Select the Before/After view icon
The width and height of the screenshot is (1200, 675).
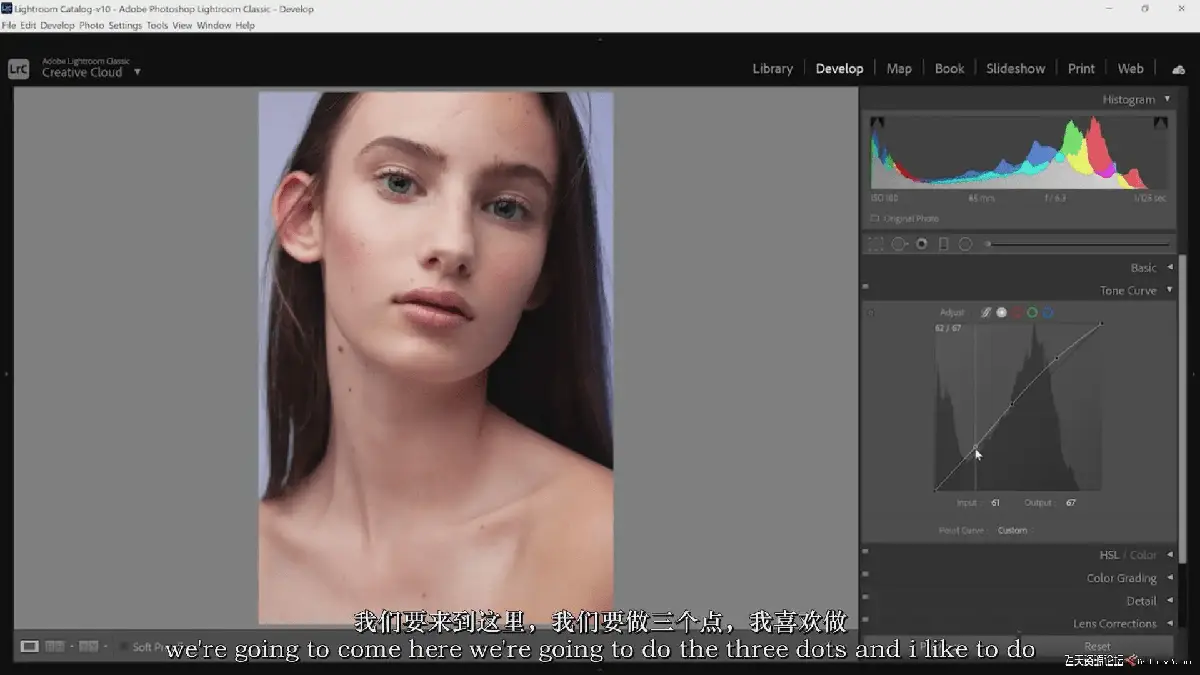(x=88, y=647)
